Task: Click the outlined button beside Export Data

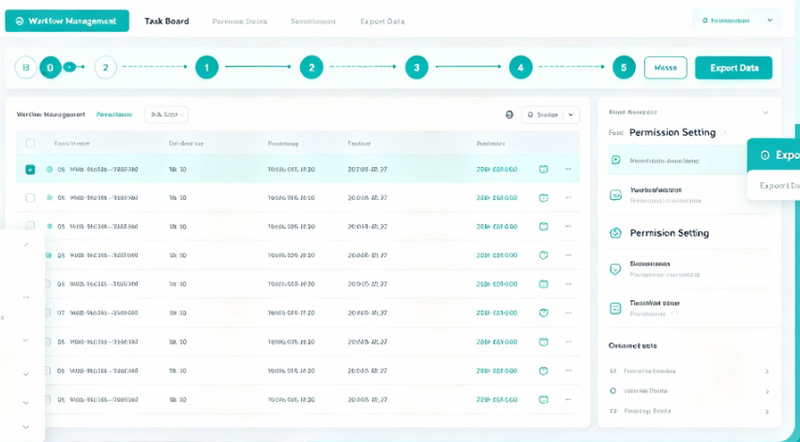Action: 665,68
